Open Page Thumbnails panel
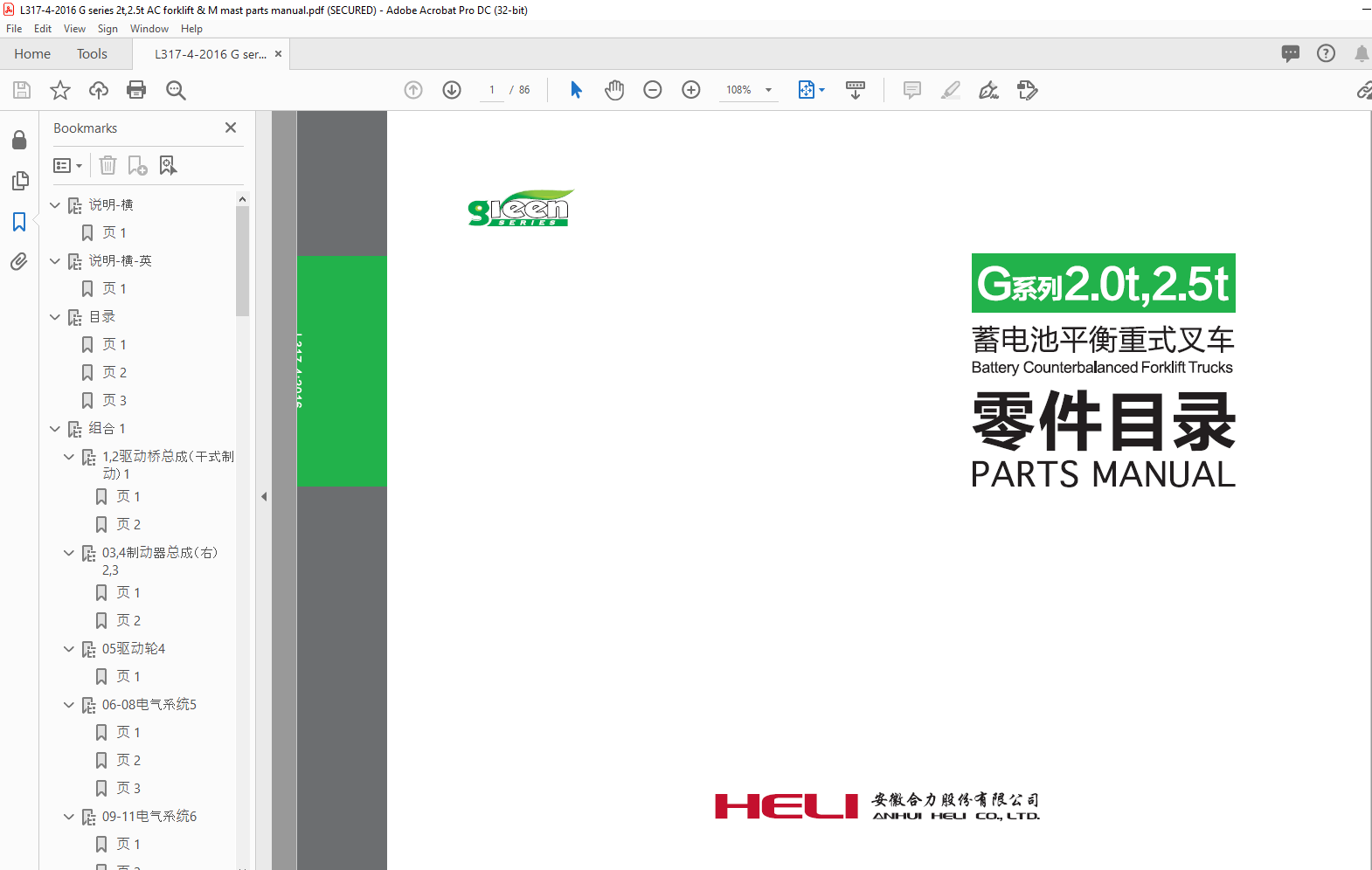1372x870 pixels. (19, 181)
